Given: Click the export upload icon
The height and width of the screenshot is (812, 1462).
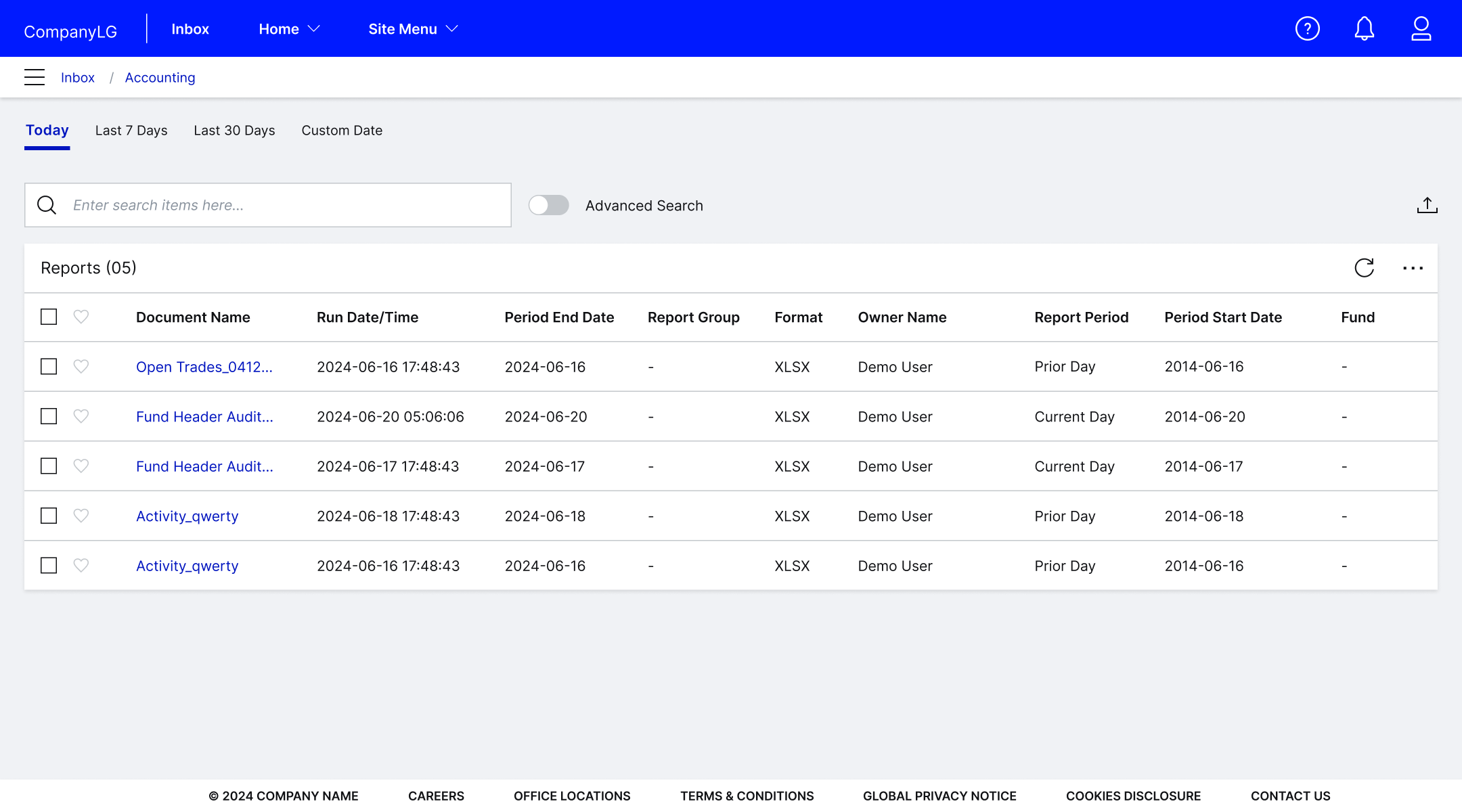Looking at the screenshot, I should point(1427,205).
